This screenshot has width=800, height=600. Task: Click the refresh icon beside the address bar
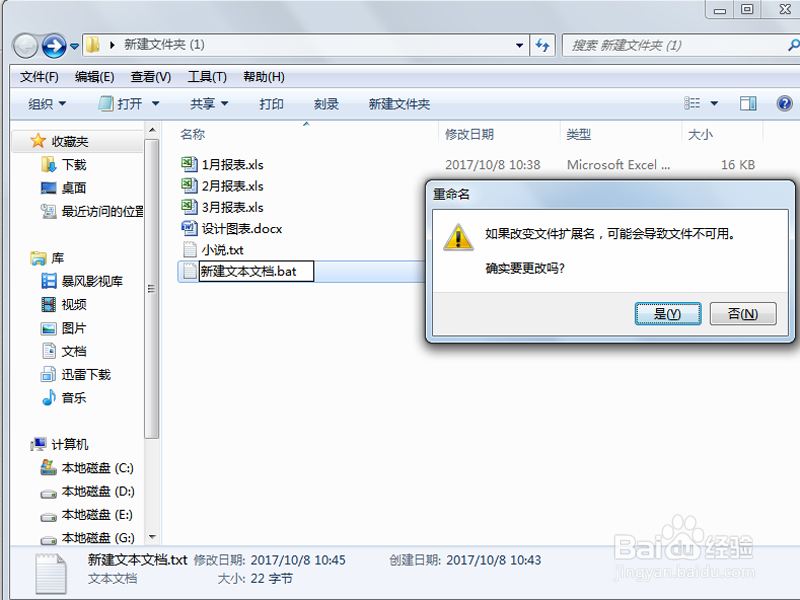tap(542, 45)
